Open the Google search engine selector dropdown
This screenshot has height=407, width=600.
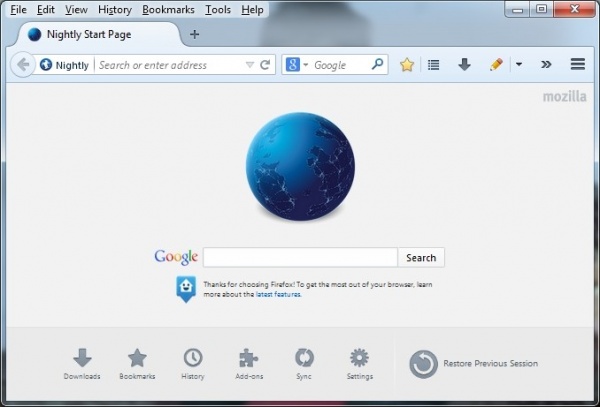(297, 65)
